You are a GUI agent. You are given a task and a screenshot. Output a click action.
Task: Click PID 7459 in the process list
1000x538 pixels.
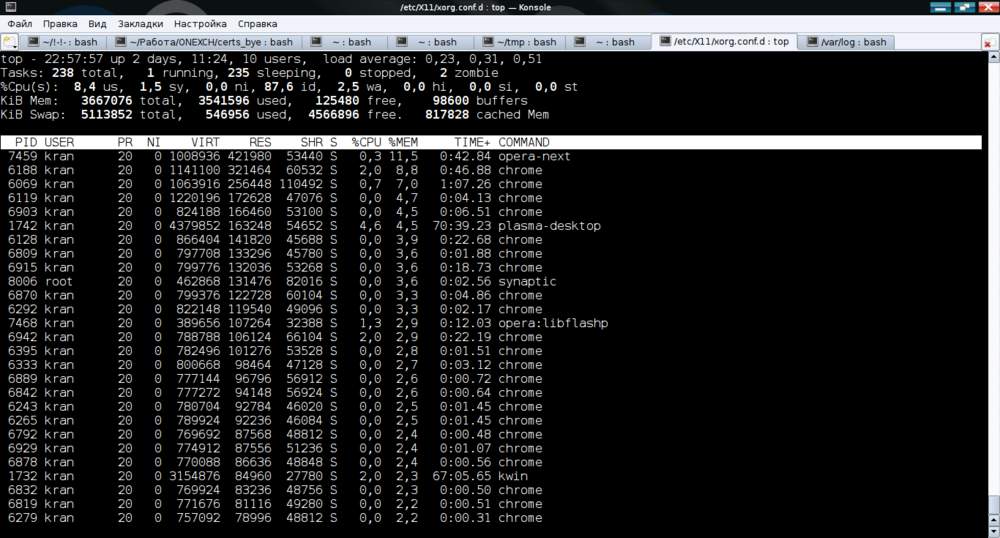coord(23,156)
